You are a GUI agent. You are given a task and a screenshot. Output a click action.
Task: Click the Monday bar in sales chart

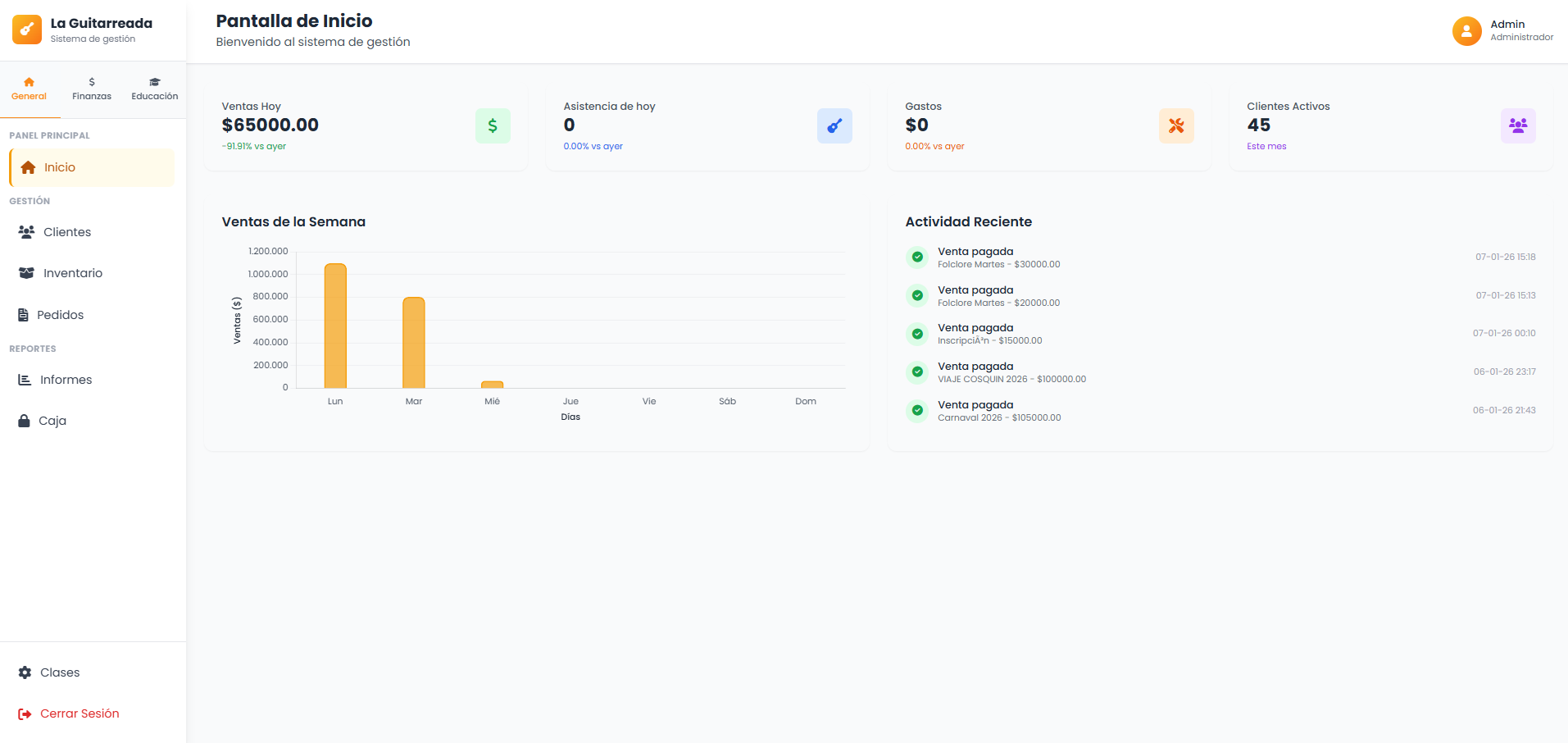tap(335, 326)
